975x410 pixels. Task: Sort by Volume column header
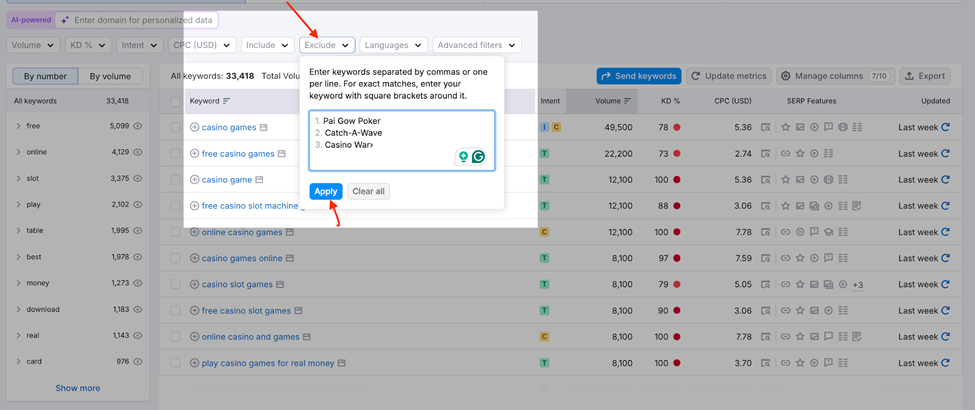[613, 101]
